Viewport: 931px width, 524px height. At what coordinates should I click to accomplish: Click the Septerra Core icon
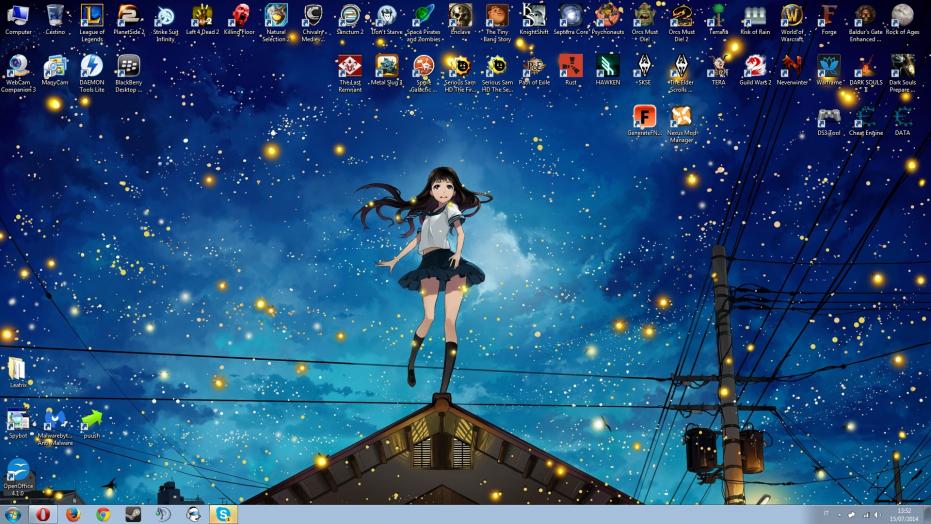(x=571, y=20)
